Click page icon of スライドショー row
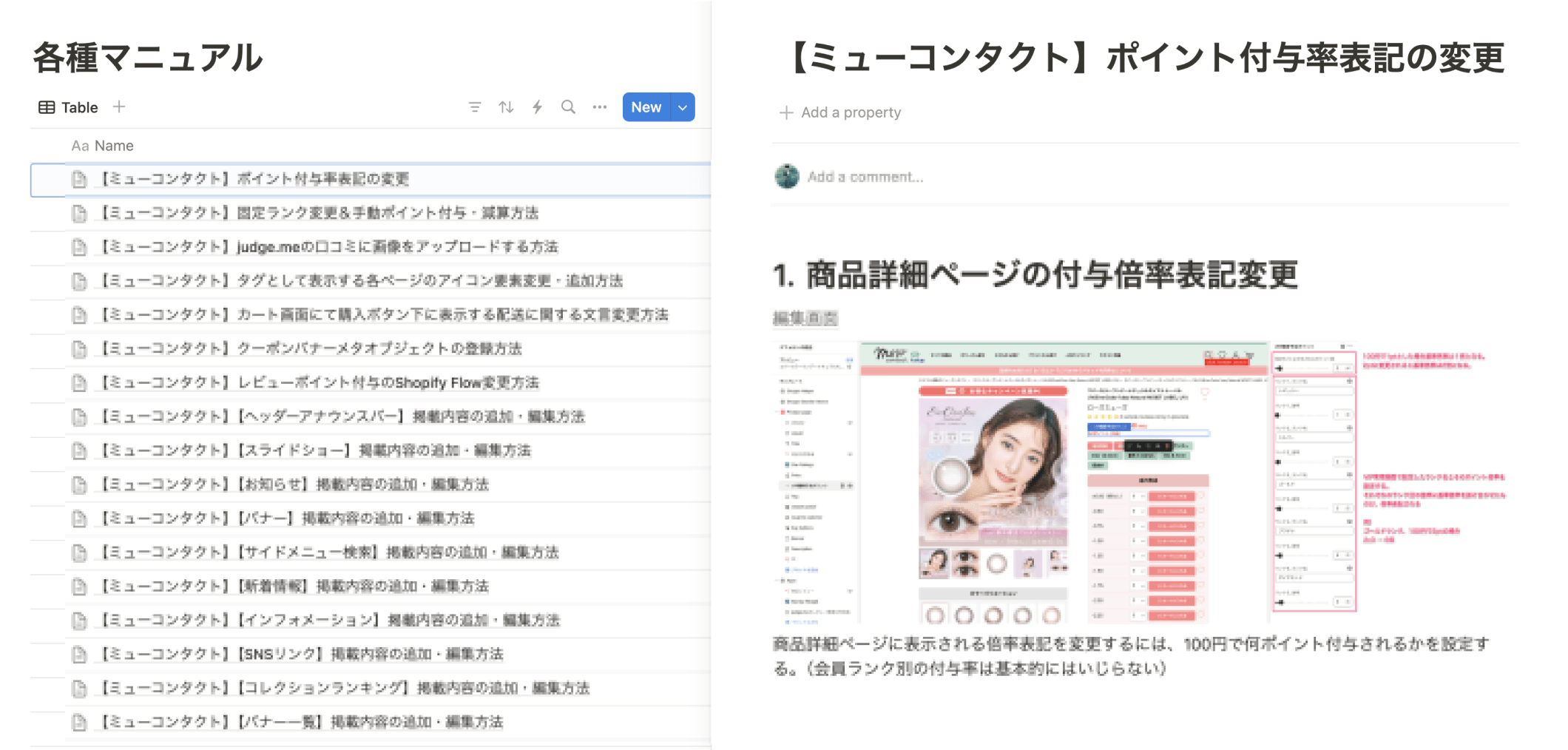This screenshot has height=750, width=1568. (x=79, y=450)
